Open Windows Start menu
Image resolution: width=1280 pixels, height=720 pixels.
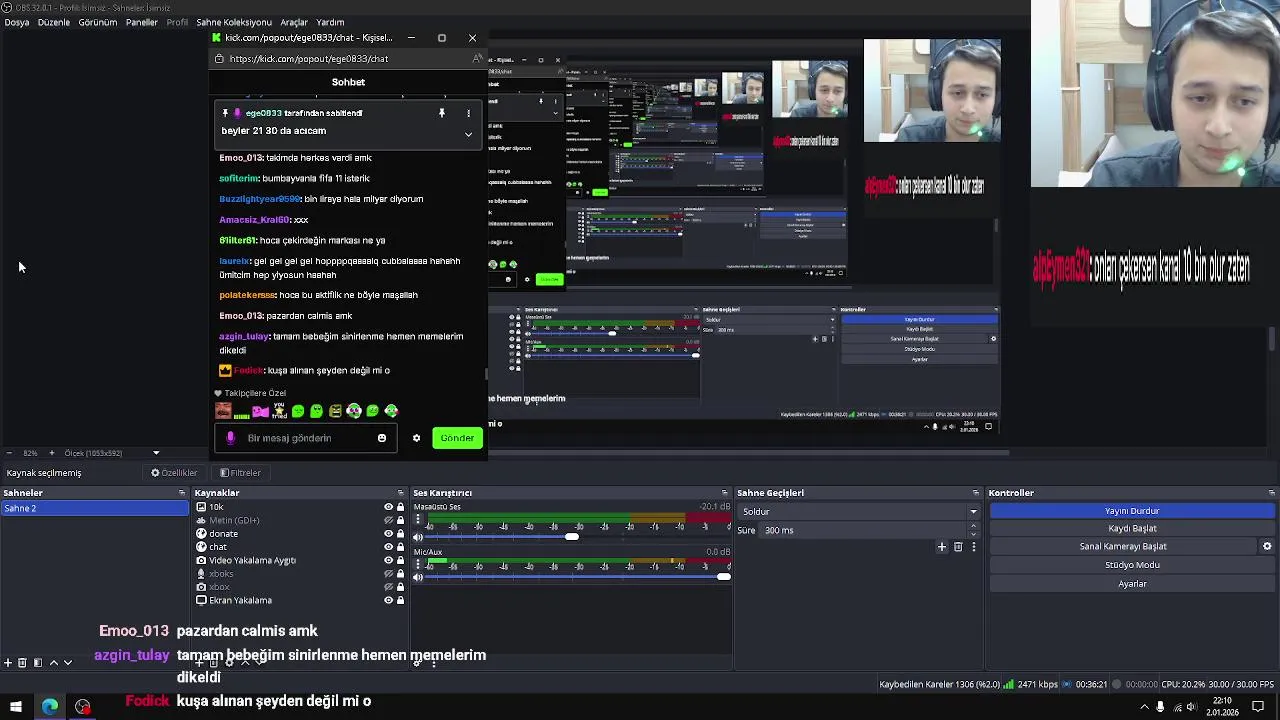click(15, 707)
